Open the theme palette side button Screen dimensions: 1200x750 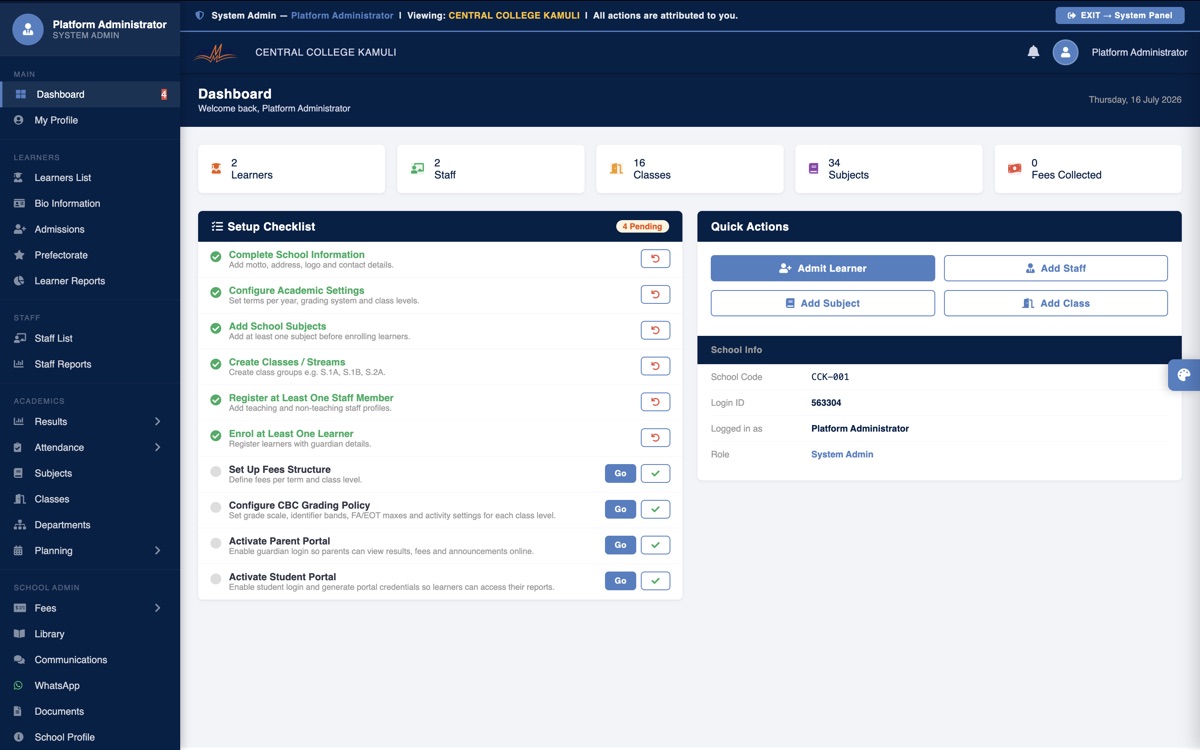click(1184, 375)
